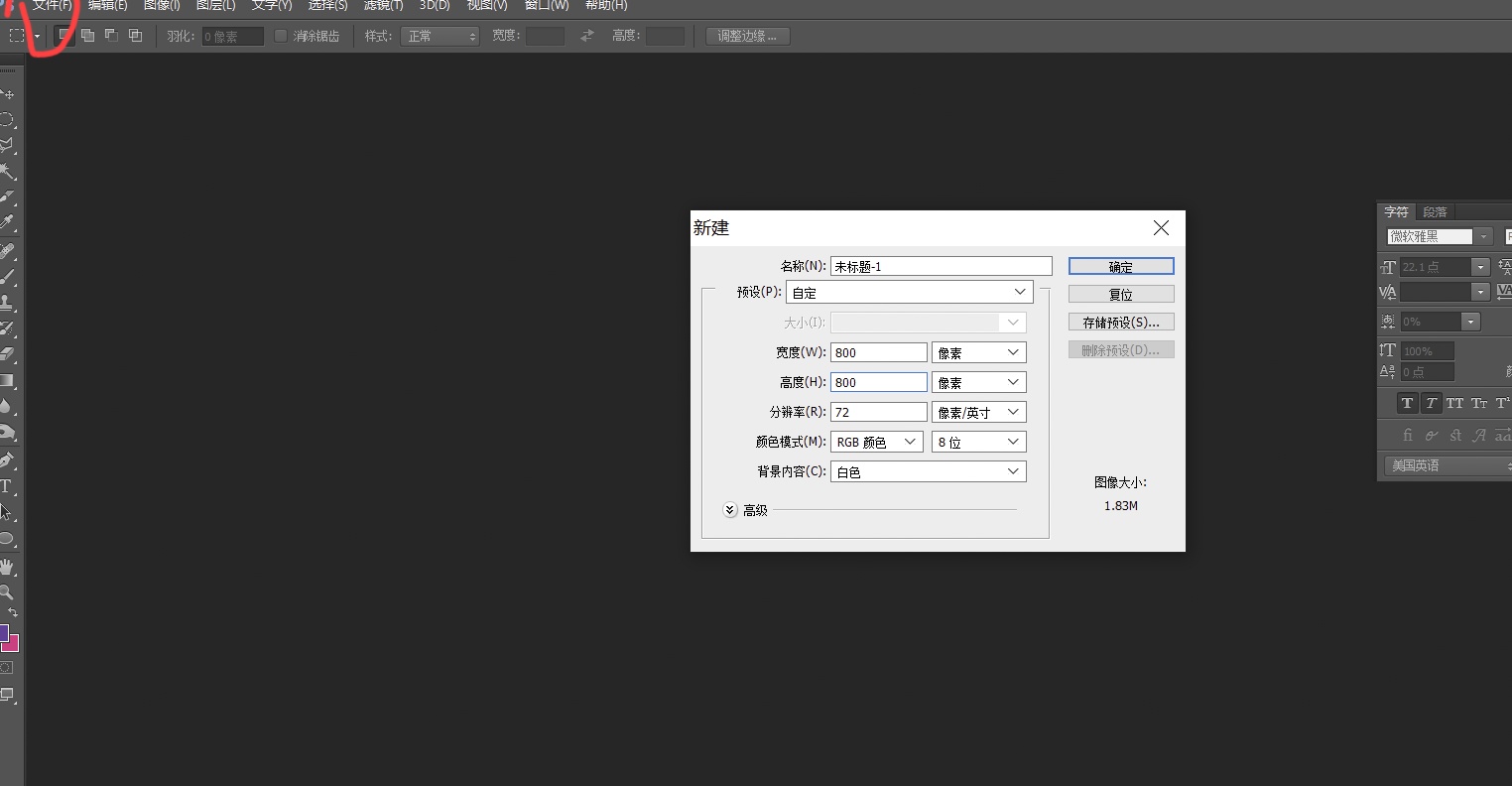Open the resolution unit dropdown
Image resolution: width=1512 pixels, height=786 pixels.
point(978,412)
